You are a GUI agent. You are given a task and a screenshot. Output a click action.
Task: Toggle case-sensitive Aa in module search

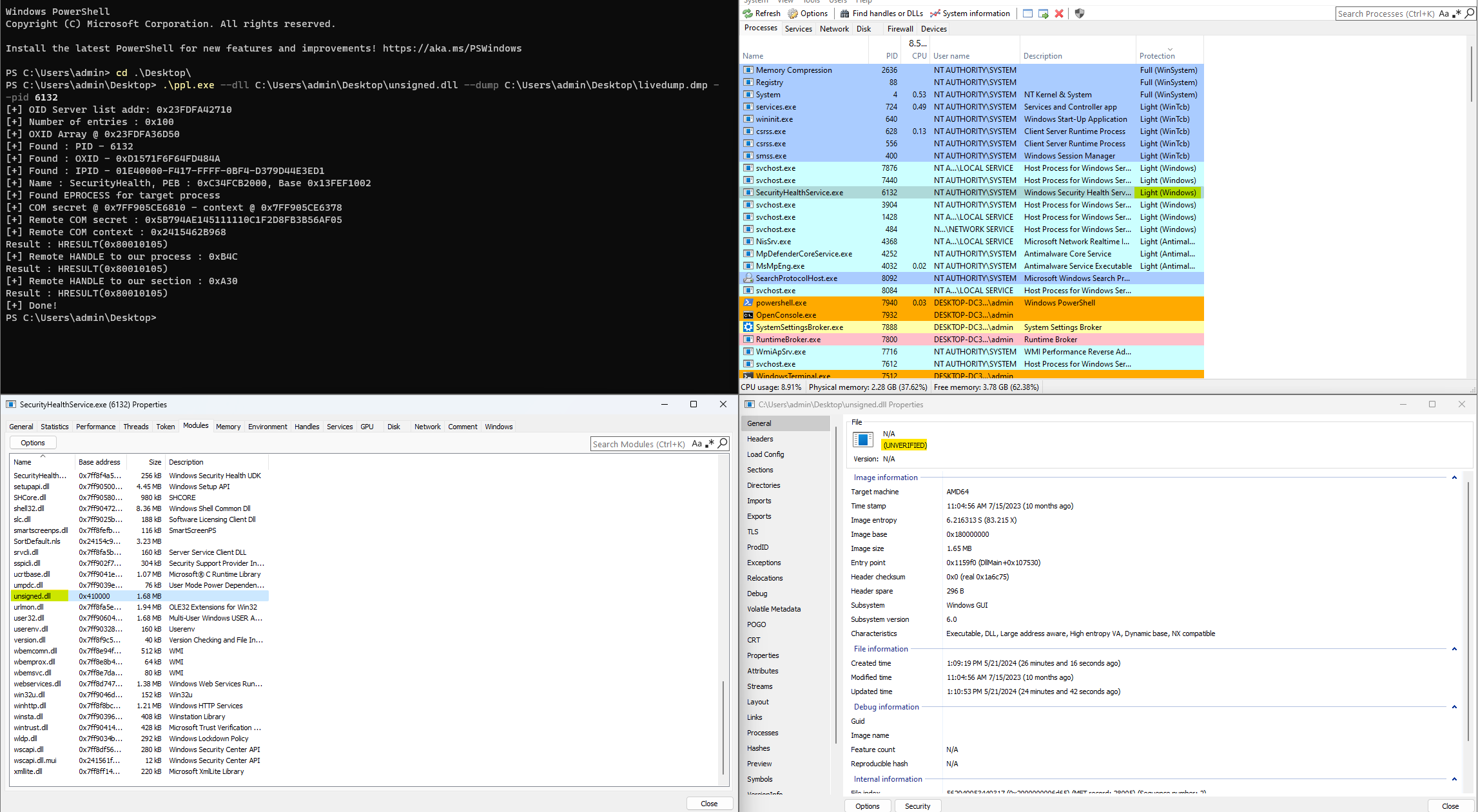(697, 443)
